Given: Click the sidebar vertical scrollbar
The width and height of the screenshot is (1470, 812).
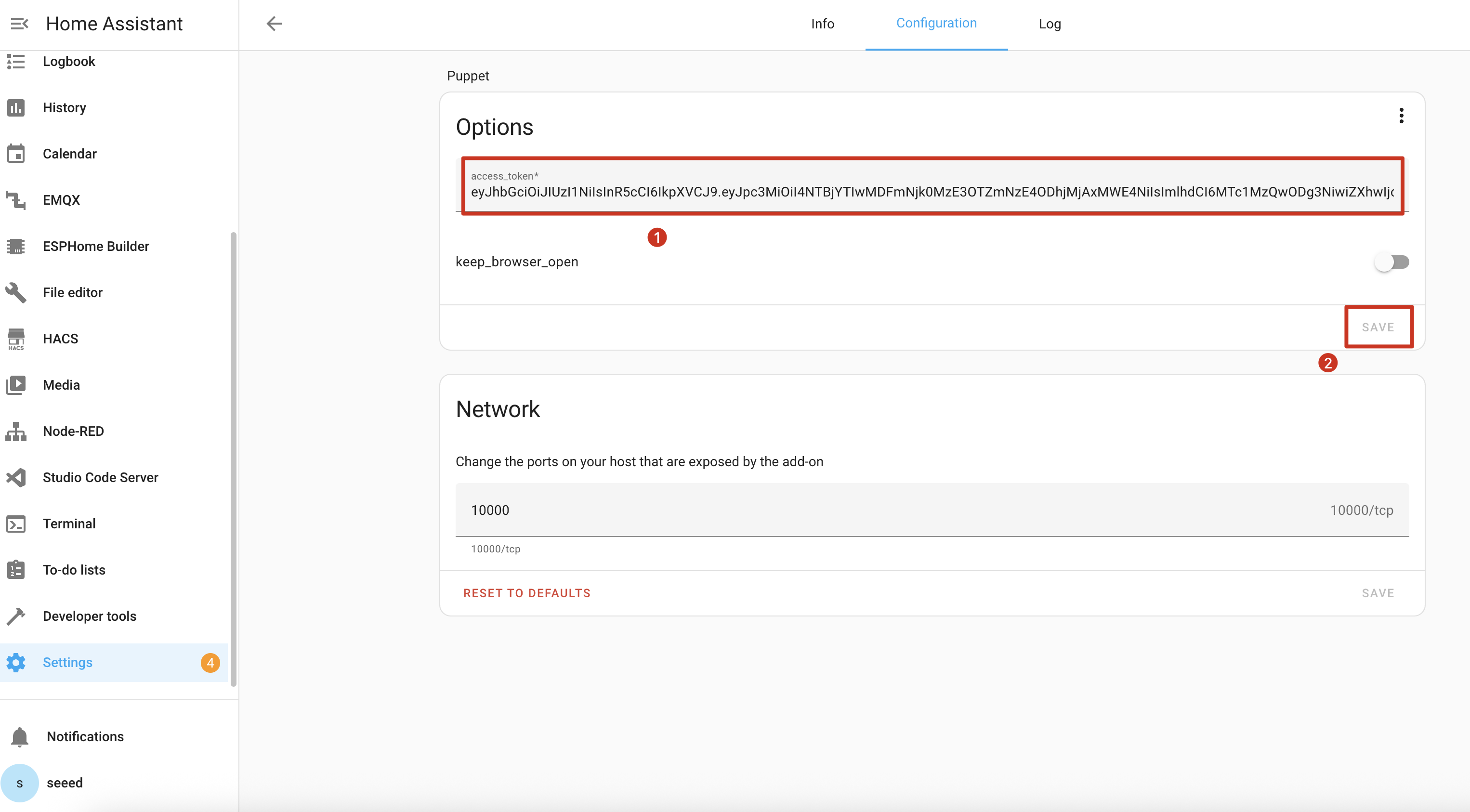Looking at the screenshot, I should 233,459.
